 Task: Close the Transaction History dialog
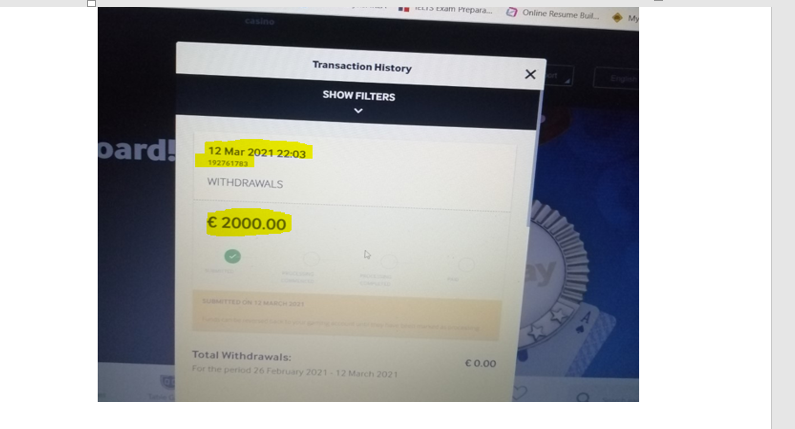pyautogui.click(x=530, y=75)
